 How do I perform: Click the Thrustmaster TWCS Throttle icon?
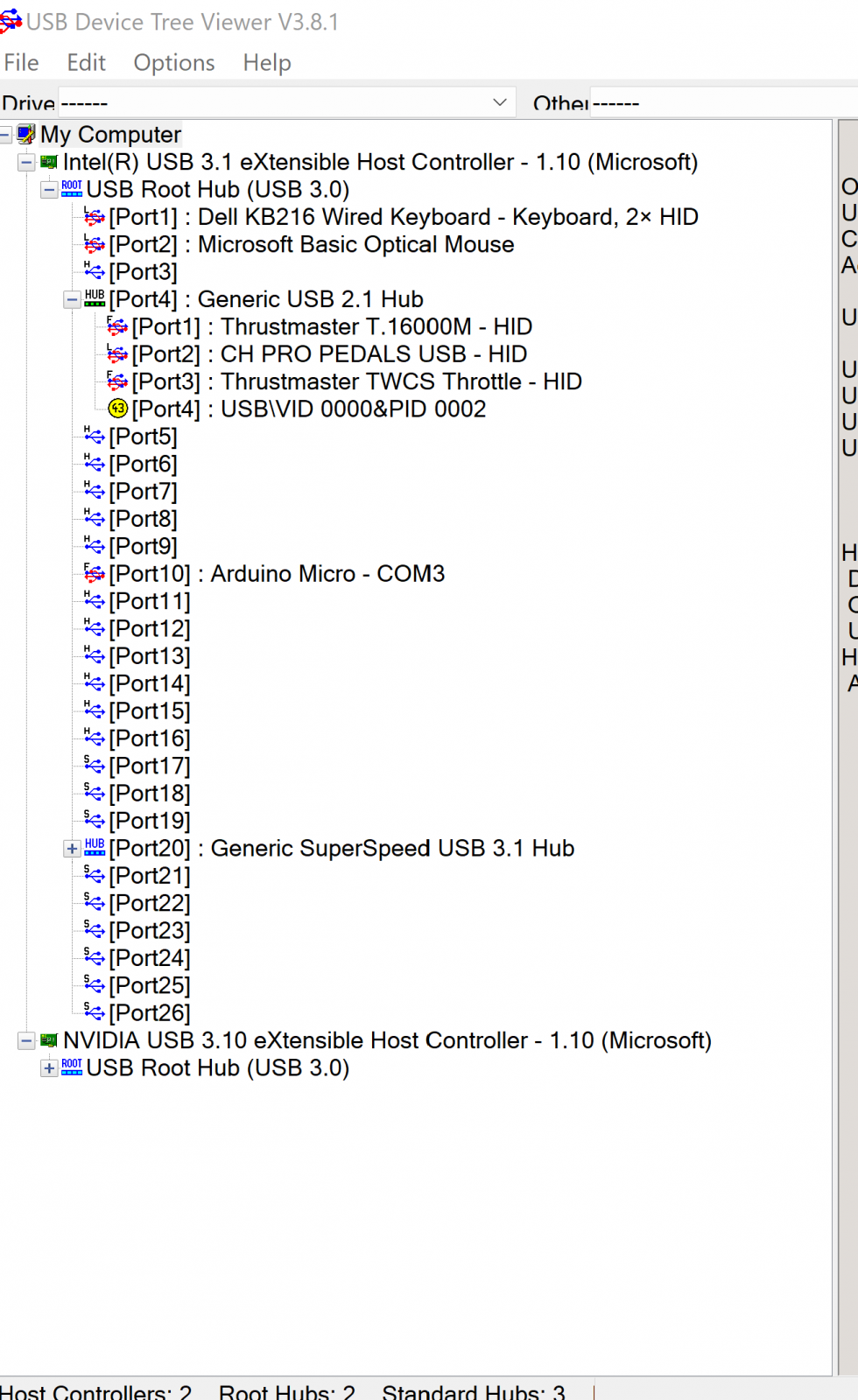117,381
